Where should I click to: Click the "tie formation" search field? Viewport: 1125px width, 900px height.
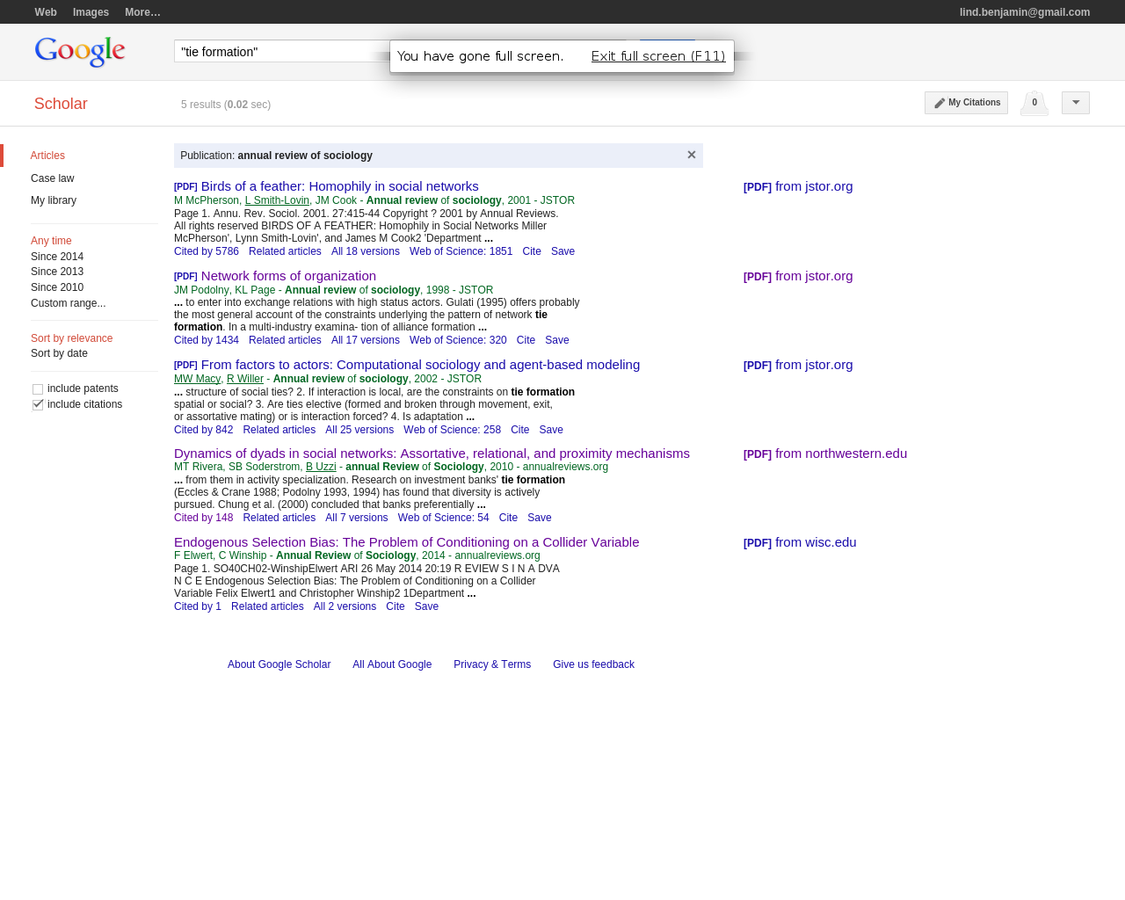coord(281,52)
